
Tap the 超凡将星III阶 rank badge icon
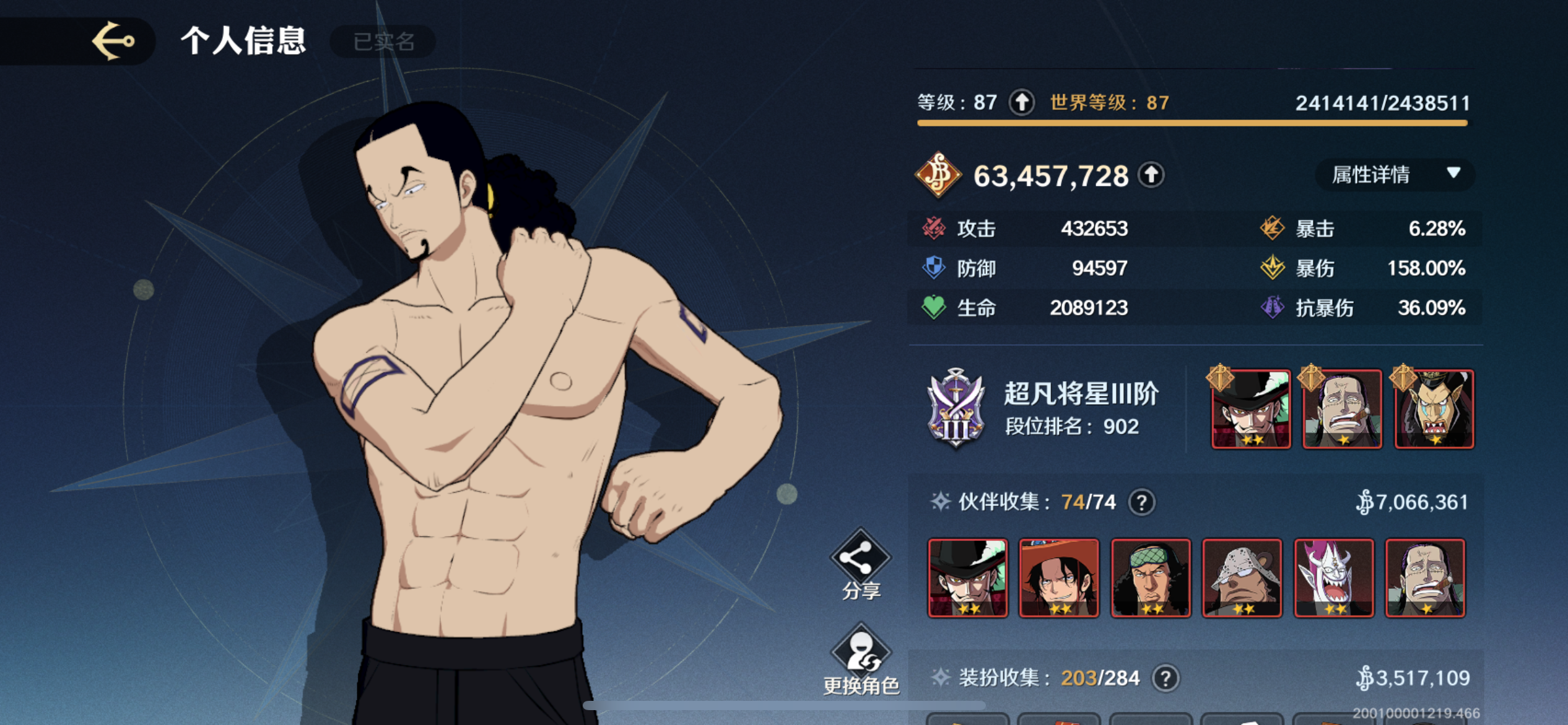[956, 408]
